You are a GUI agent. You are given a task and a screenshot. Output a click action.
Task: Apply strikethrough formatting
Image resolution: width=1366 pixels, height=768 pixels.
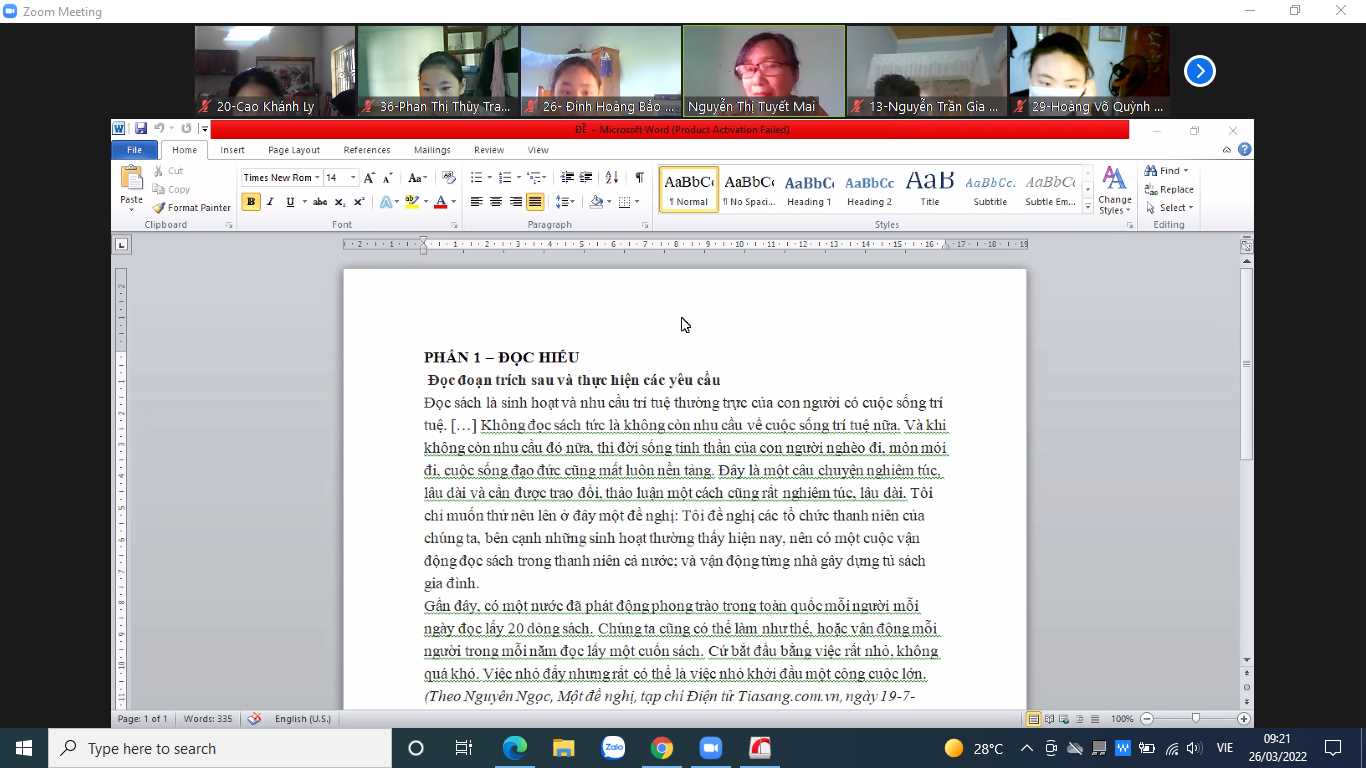(319, 202)
